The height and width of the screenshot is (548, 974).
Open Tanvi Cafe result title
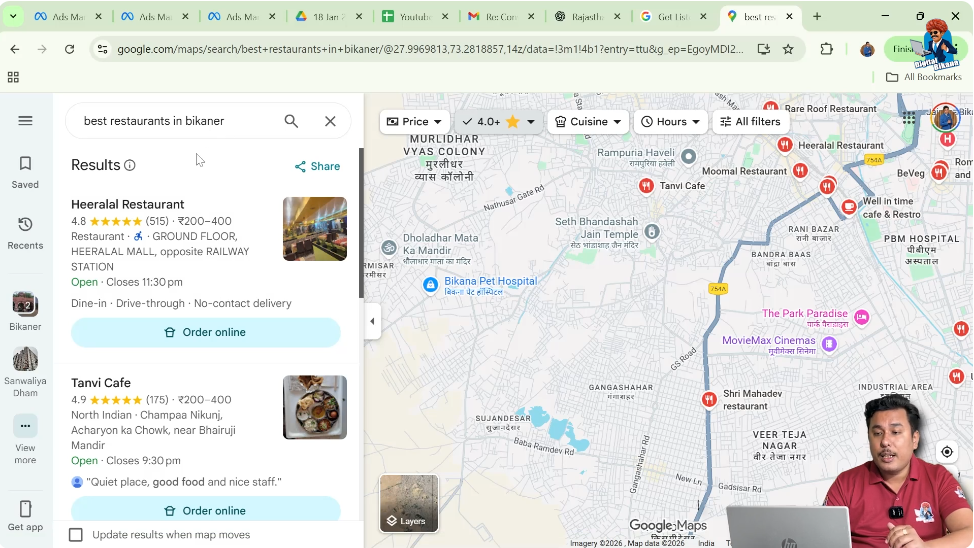click(101, 383)
